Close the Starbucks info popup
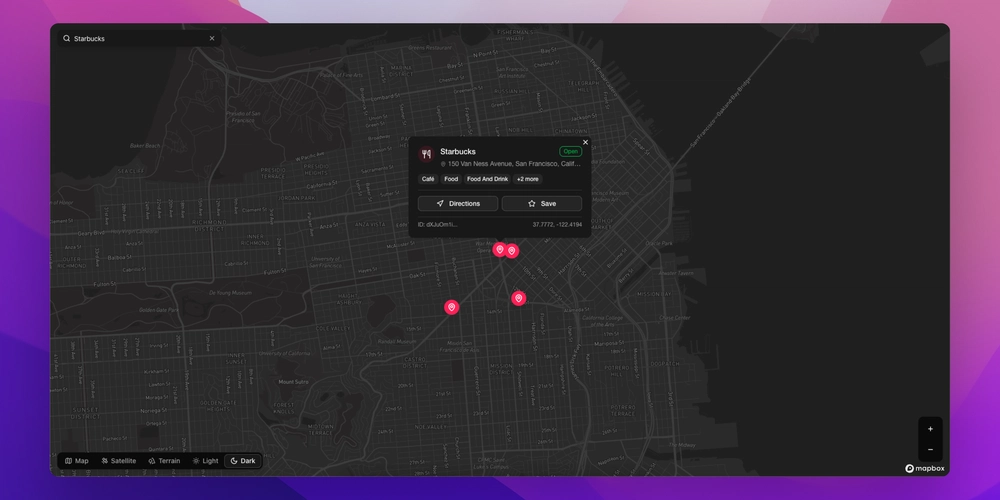Image resolution: width=1000 pixels, height=500 pixels. pyautogui.click(x=585, y=142)
